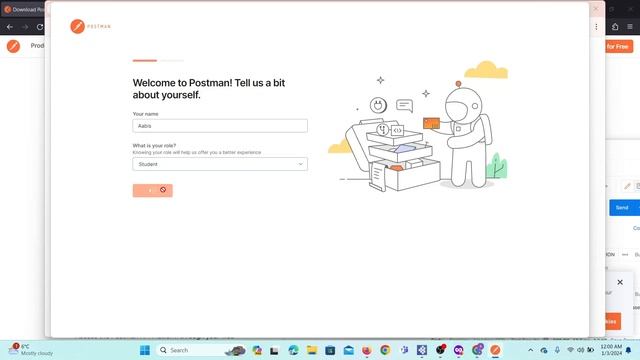Show hidden system tray icons
This screenshot has width=640, height=360.
pyautogui.click(x=531, y=350)
